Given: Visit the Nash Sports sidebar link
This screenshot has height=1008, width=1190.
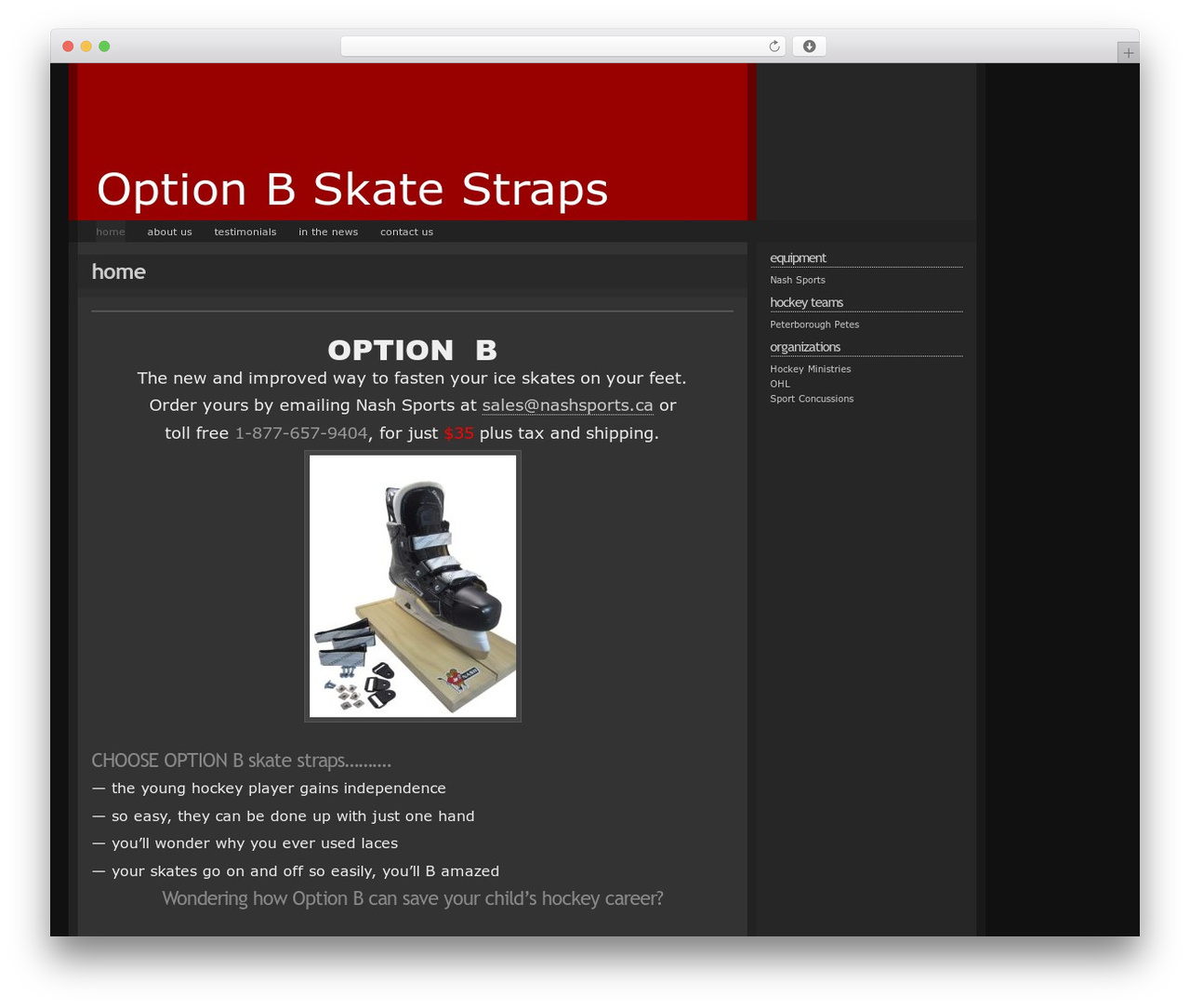Looking at the screenshot, I should (798, 280).
